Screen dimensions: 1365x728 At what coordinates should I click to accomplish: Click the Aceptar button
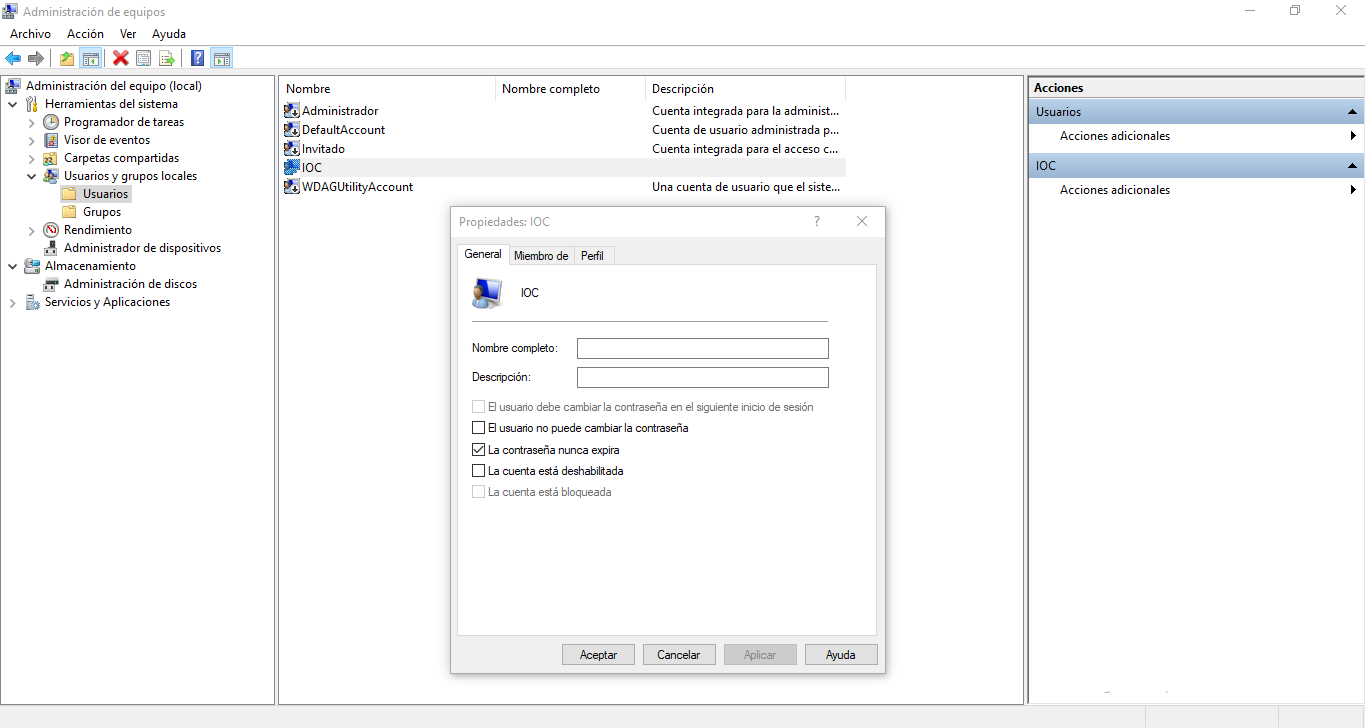pyautogui.click(x=598, y=655)
